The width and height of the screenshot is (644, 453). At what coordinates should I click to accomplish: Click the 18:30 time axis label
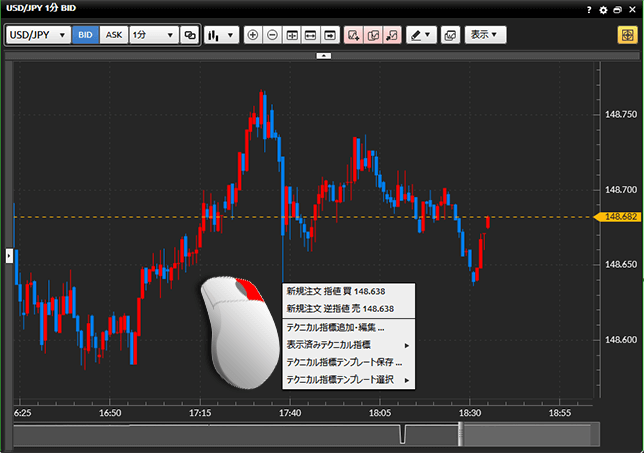tap(470, 413)
